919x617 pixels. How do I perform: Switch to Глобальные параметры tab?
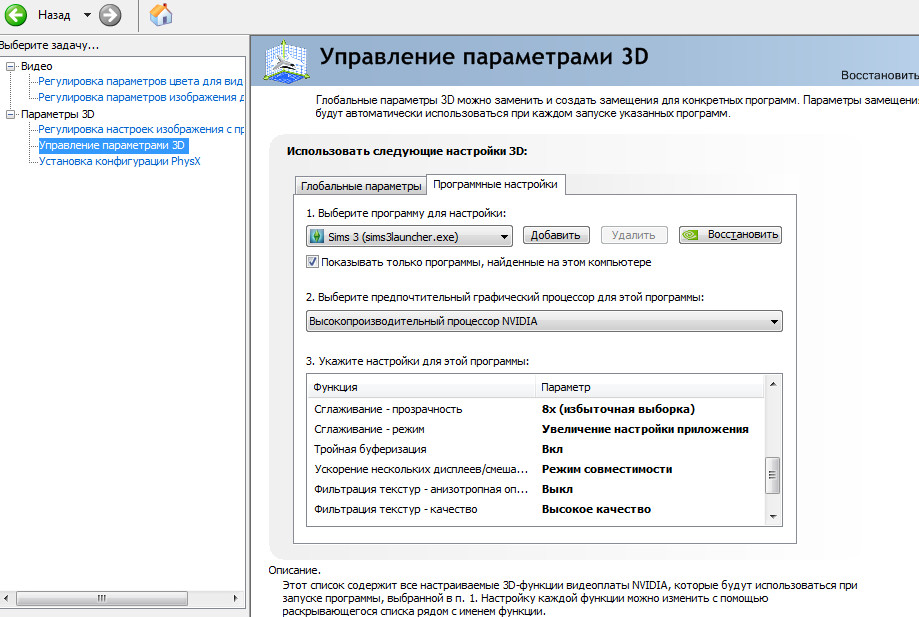(360, 186)
